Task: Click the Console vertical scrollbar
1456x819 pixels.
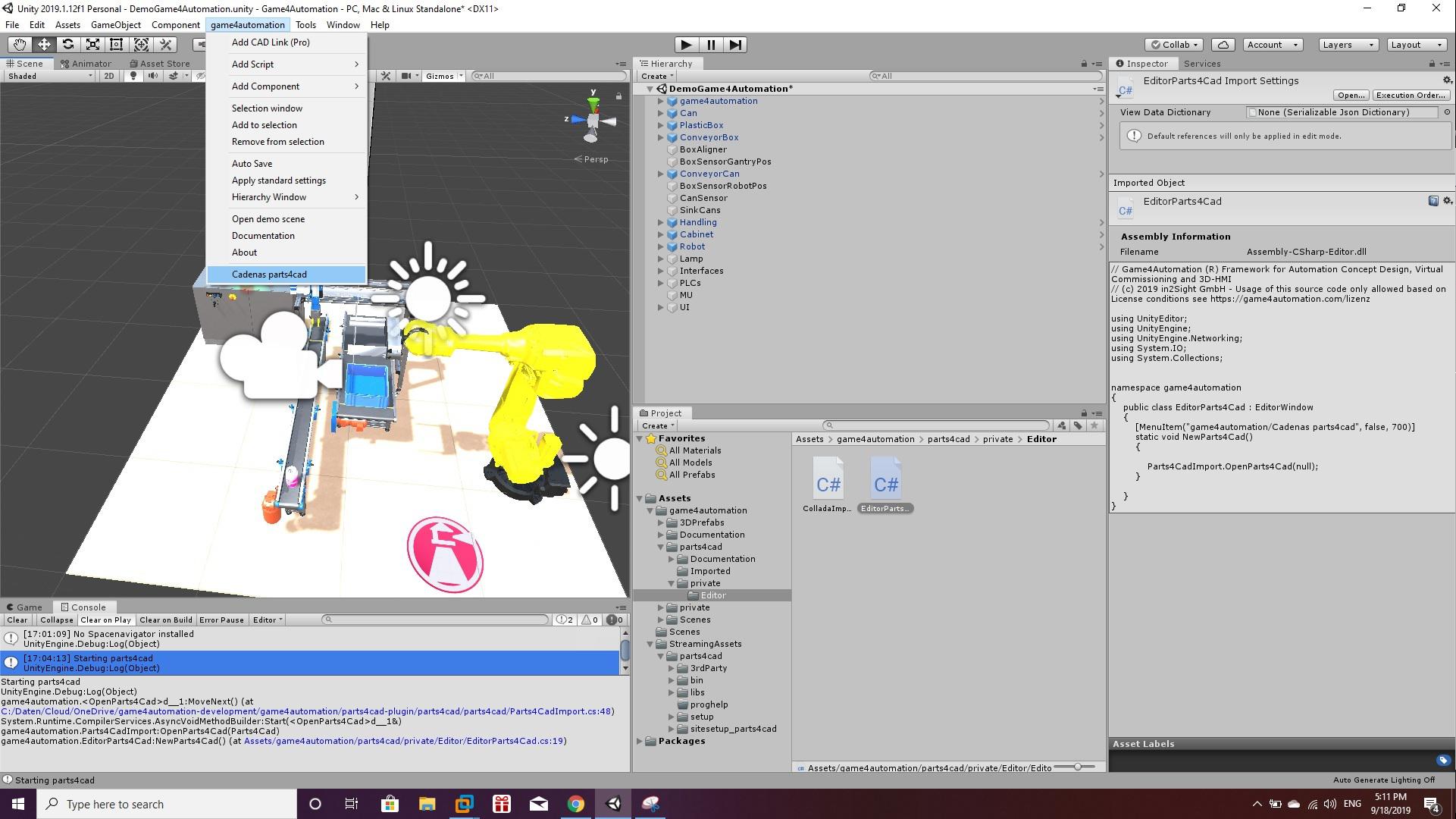Action: (625, 650)
